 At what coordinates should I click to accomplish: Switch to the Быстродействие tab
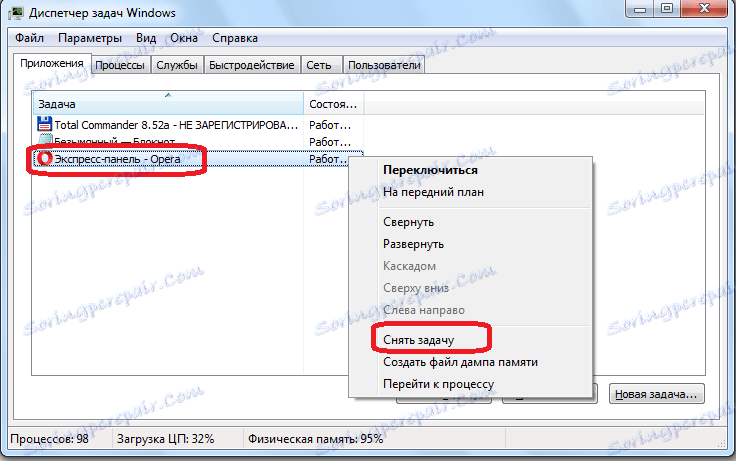(x=252, y=65)
